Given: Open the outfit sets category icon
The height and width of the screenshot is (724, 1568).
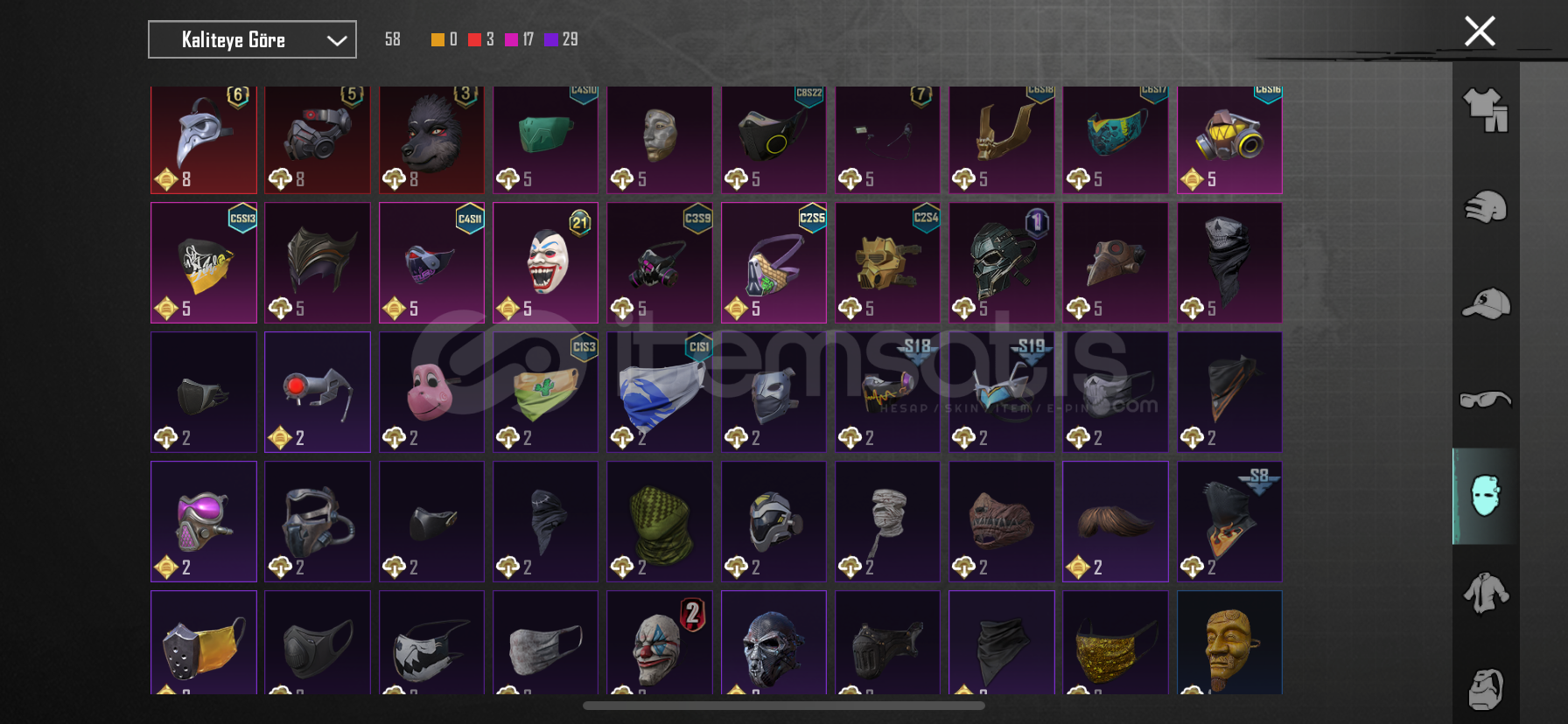Looking at the screenshot, I should (x=1486, y=110).
